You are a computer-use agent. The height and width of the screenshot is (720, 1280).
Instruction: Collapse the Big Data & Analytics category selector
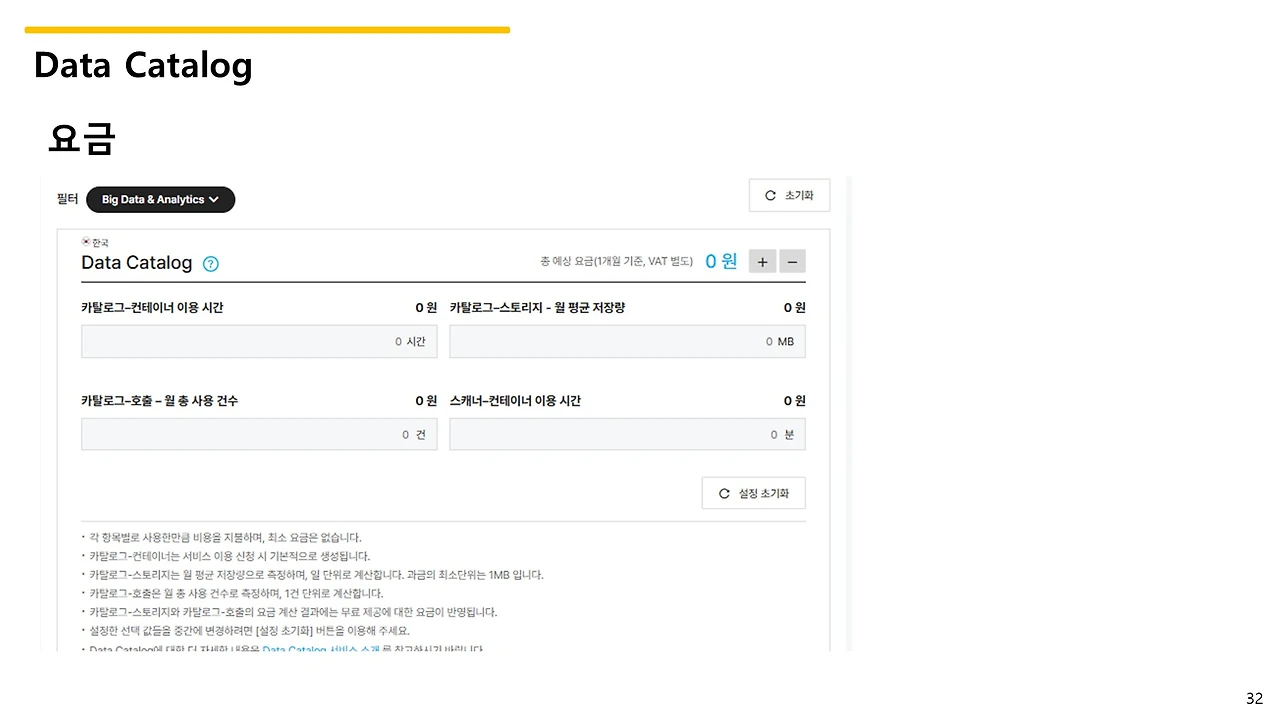coord(160,199)
